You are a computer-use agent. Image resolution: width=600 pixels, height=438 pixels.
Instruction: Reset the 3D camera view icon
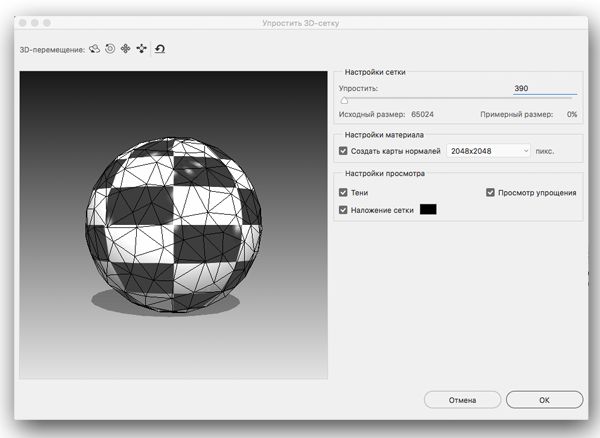(160, 49)
